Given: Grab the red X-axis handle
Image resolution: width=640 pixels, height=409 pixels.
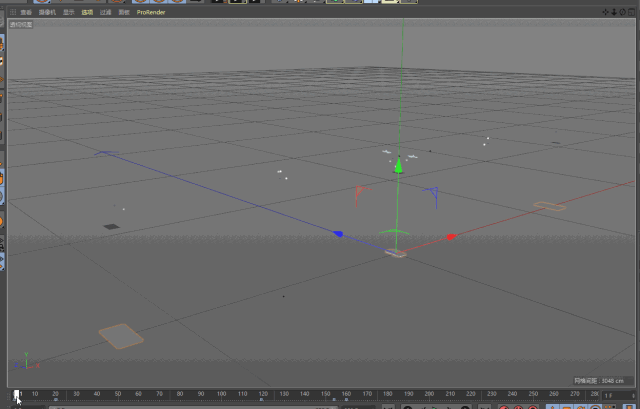Looking at the screenshot, I should point(451,237).
